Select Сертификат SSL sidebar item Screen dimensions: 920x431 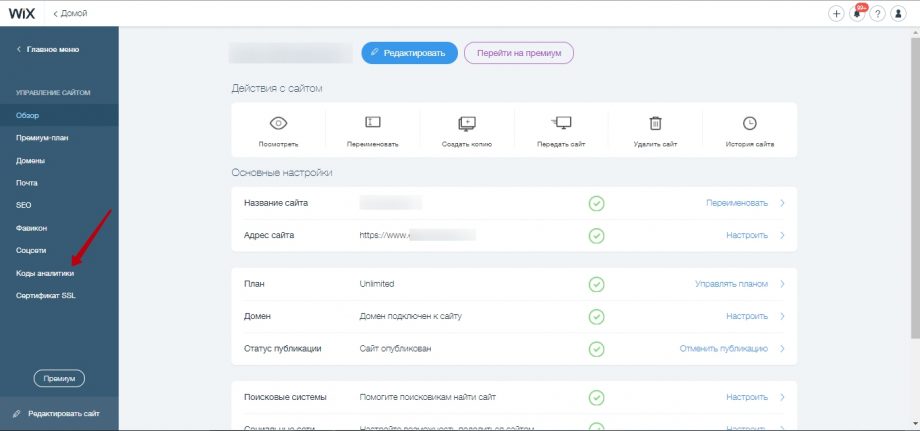(45, 296)
